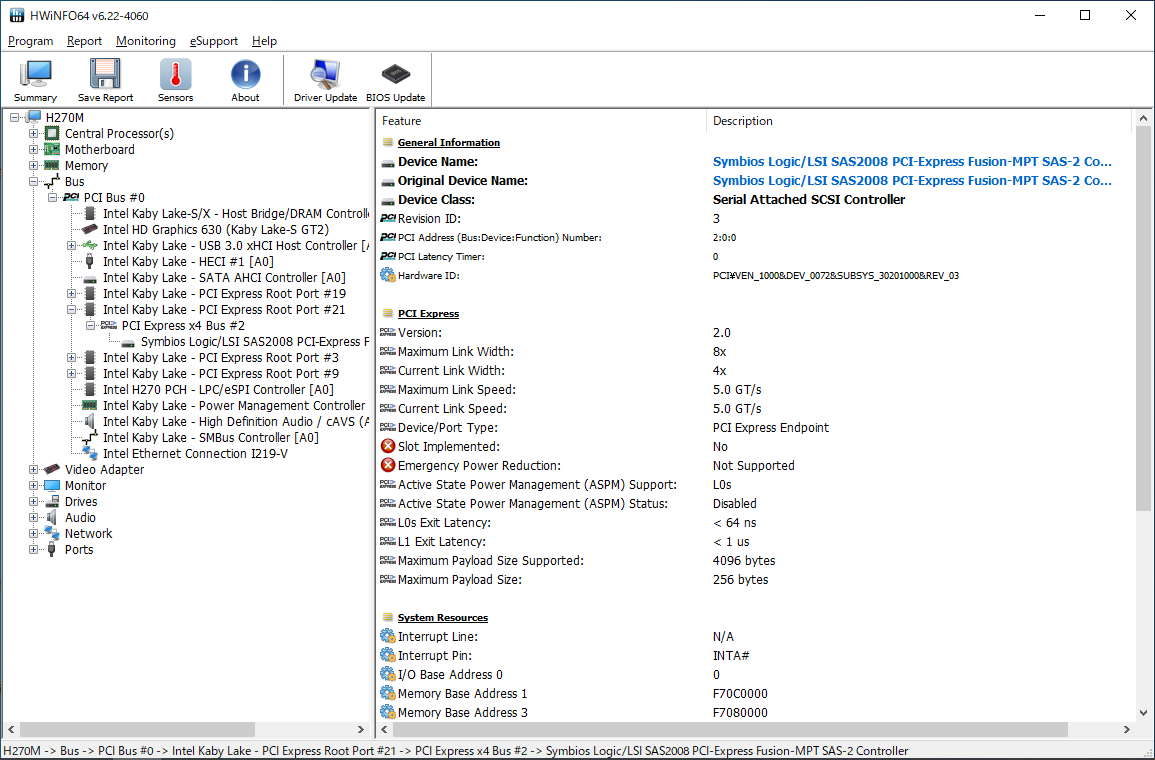Screen dimensions: 1155x760
Task: Expand the Video Adapter node
Action: 33,469
